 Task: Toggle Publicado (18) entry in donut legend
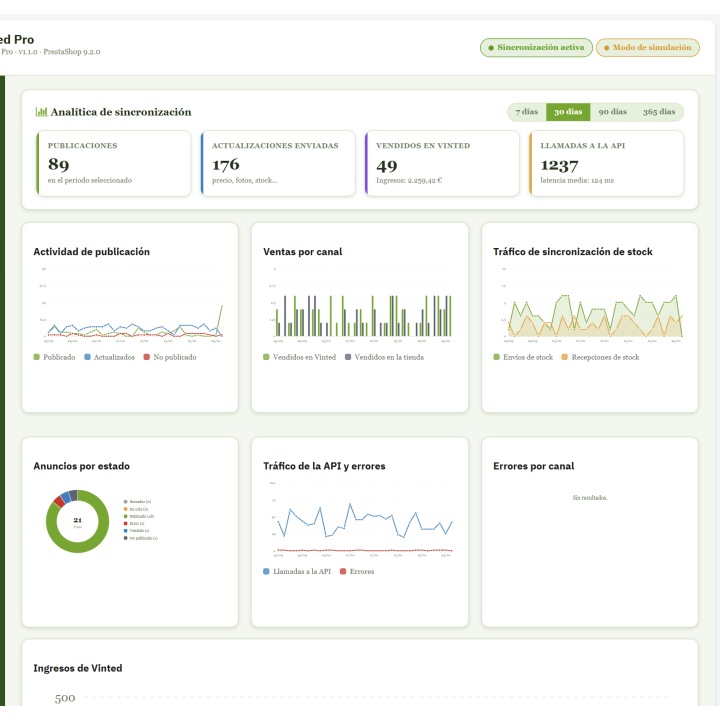tap(139, 517)
